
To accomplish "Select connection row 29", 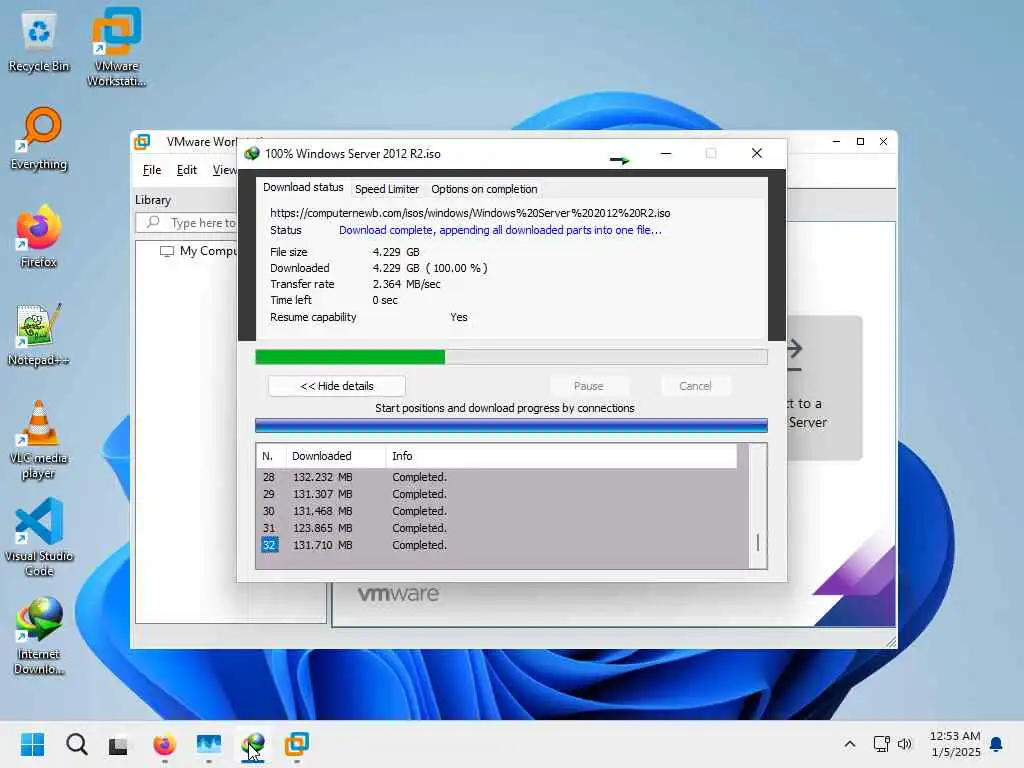I will point(502,494).
